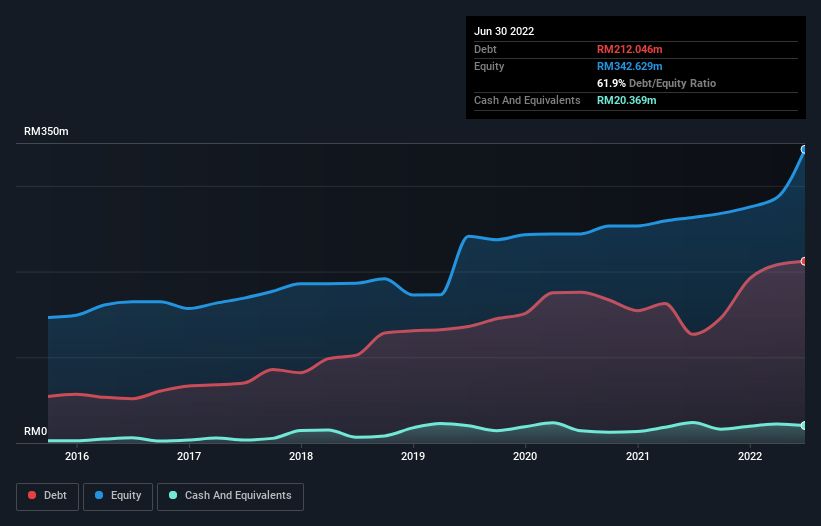Click the 61.9% Debt/Equity Ratio text
The height and width of the screenshot is (526, 821).
[x=656, y=83]
